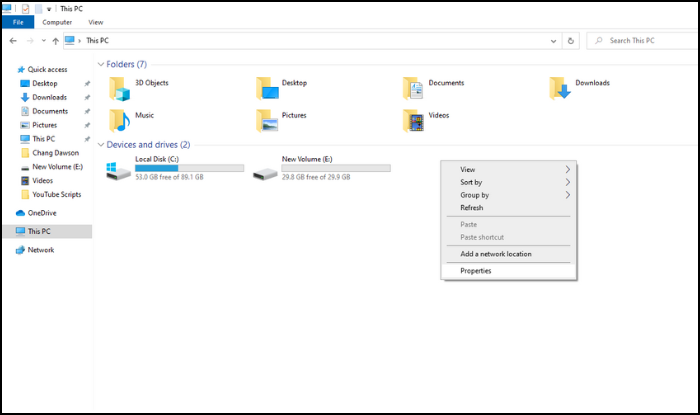Click New Volume (E:) usage bar
The width and height of the screenshot is (700, 415).
pyautogui.click(x=336, y=168)
